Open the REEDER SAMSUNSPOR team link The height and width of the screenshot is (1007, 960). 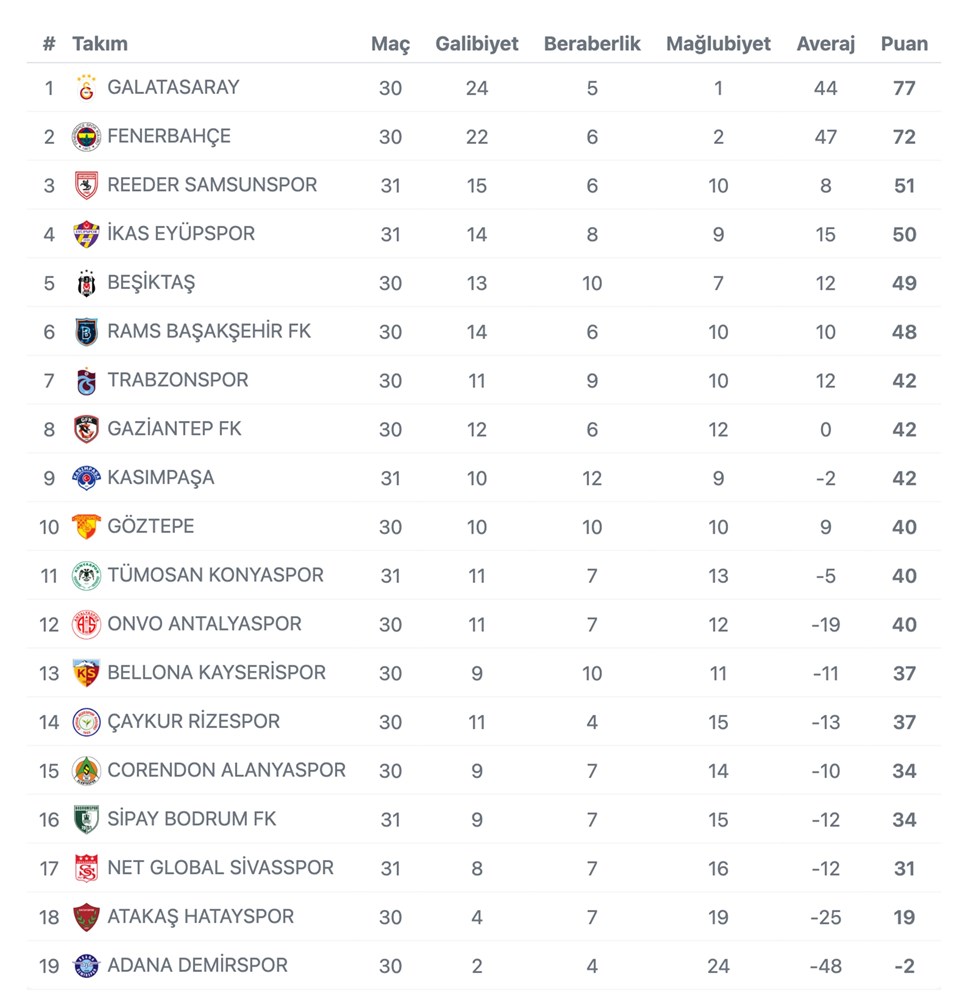pos(212,185)
